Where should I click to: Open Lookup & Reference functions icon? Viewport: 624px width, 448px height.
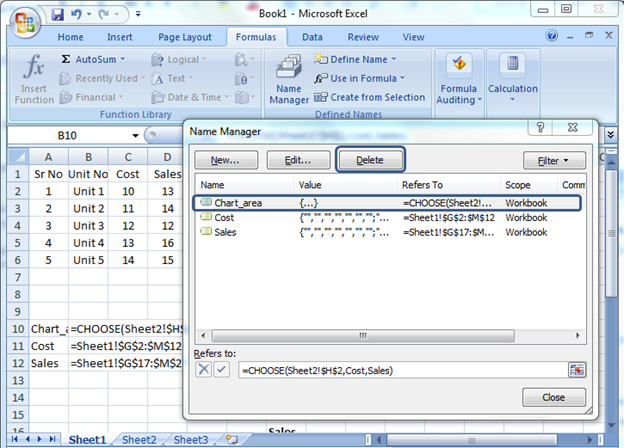pyautogui.click(x=244, y=60)
